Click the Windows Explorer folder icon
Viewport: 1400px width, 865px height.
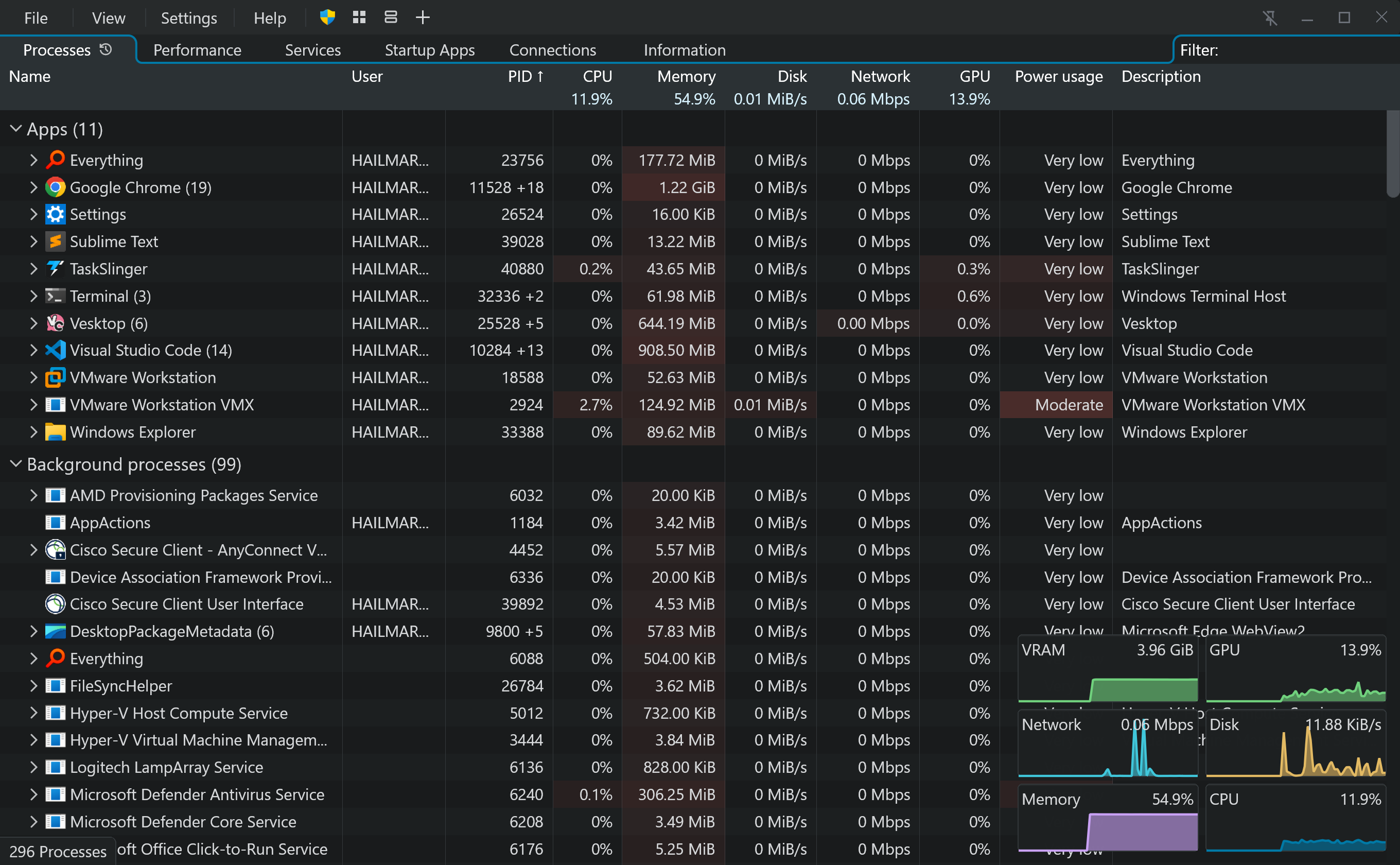[55, 432]
